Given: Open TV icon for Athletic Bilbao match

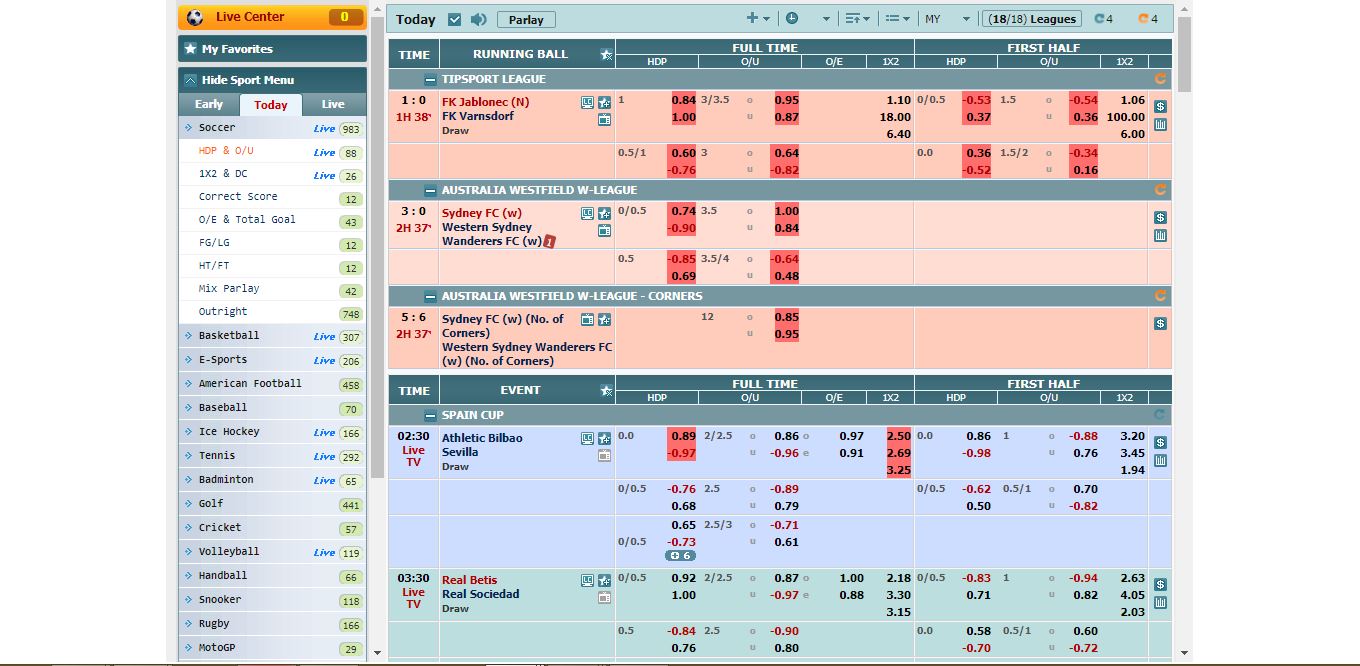Looking at the screenshot, I should (x=604, y=455).
